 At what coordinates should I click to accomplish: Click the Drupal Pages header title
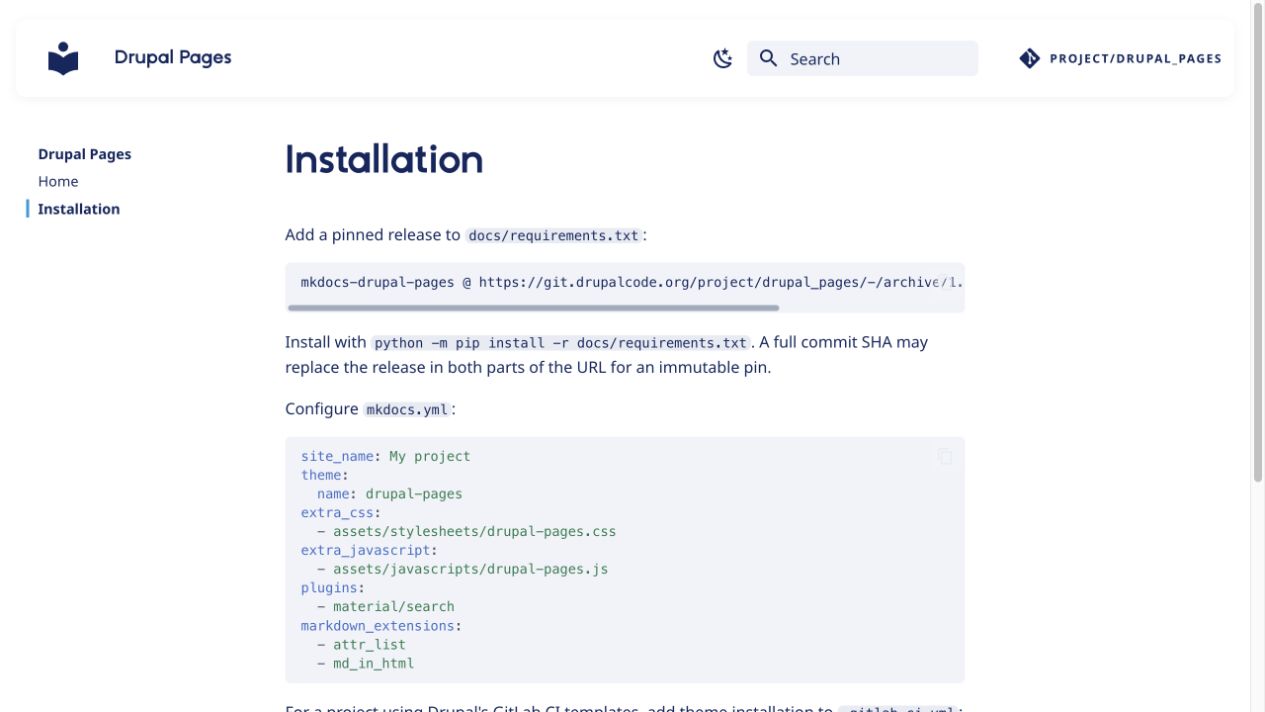point(173,57)
